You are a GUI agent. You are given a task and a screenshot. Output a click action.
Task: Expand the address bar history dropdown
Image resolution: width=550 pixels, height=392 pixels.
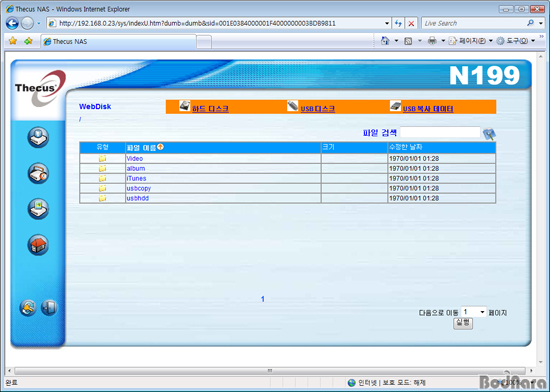pyautogui.click(x=387, y=23)
